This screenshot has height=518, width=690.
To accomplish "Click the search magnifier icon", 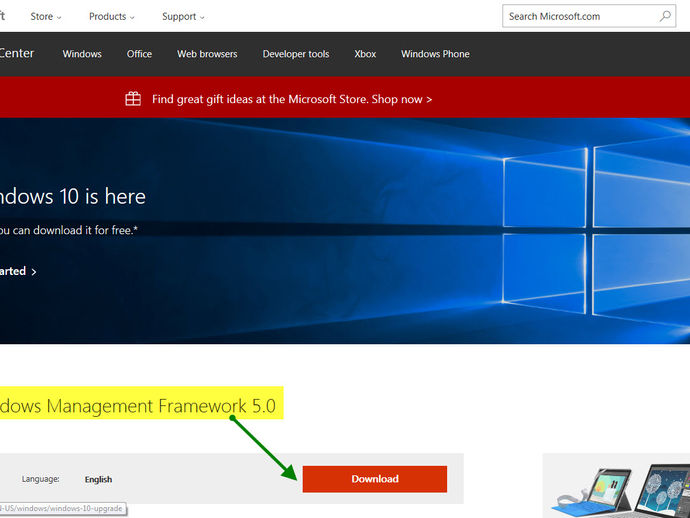I will 665,16.
